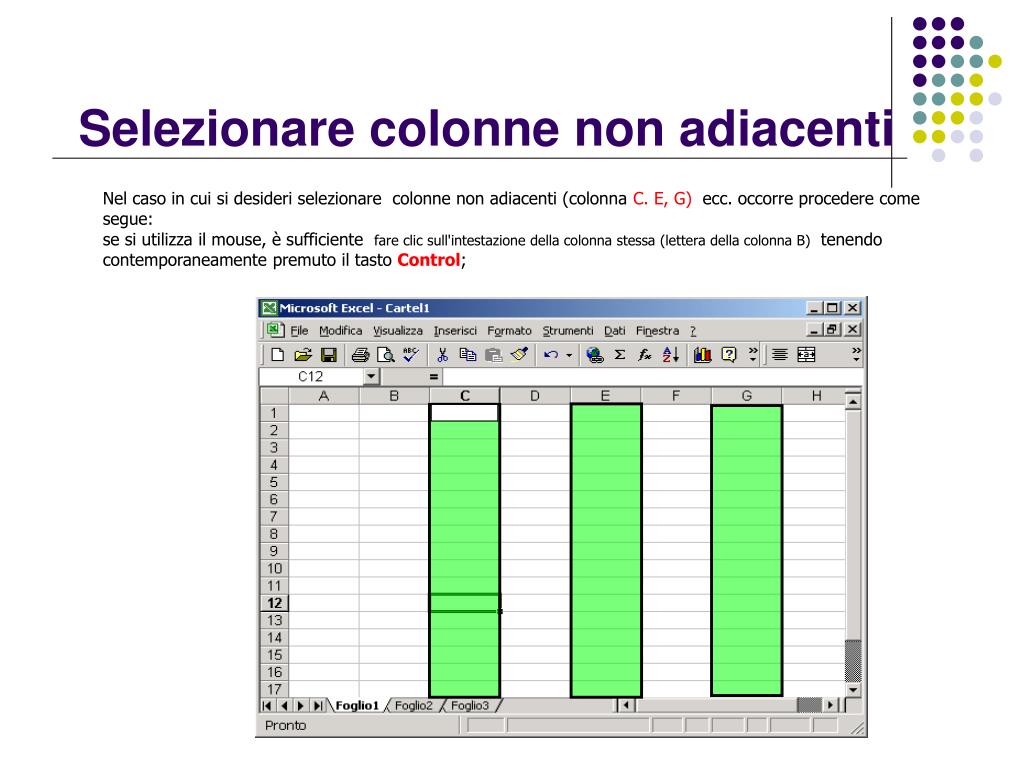Select column E header

tap(605, 396)
